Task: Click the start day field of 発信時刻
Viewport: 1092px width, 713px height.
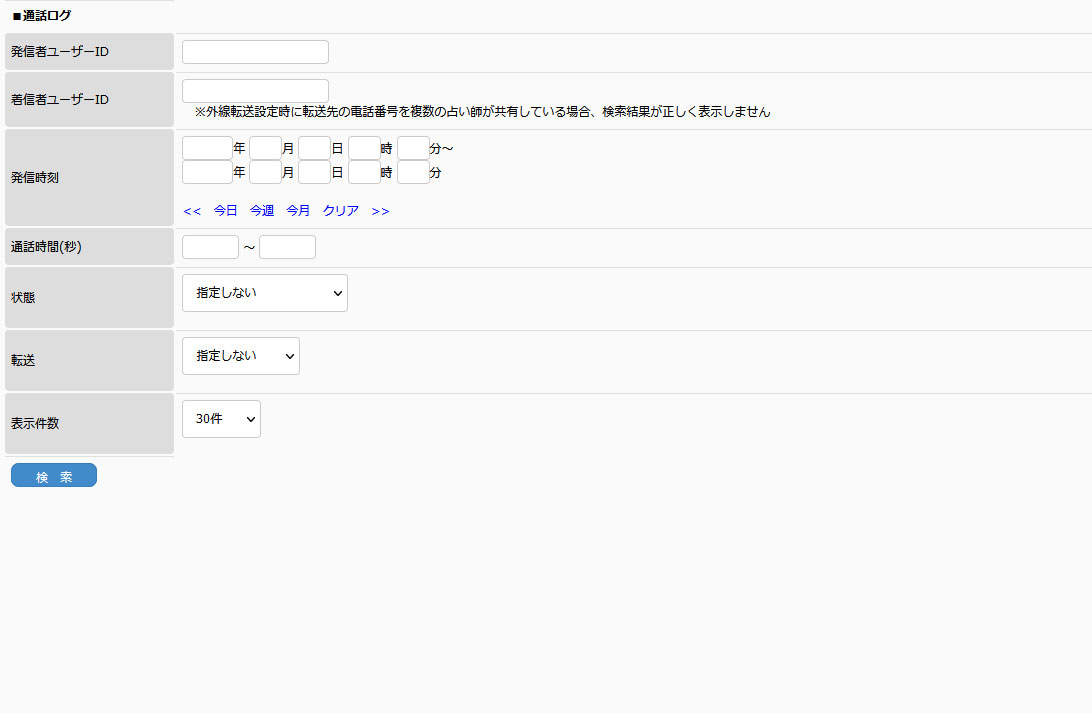Action: tap(314, 148)
